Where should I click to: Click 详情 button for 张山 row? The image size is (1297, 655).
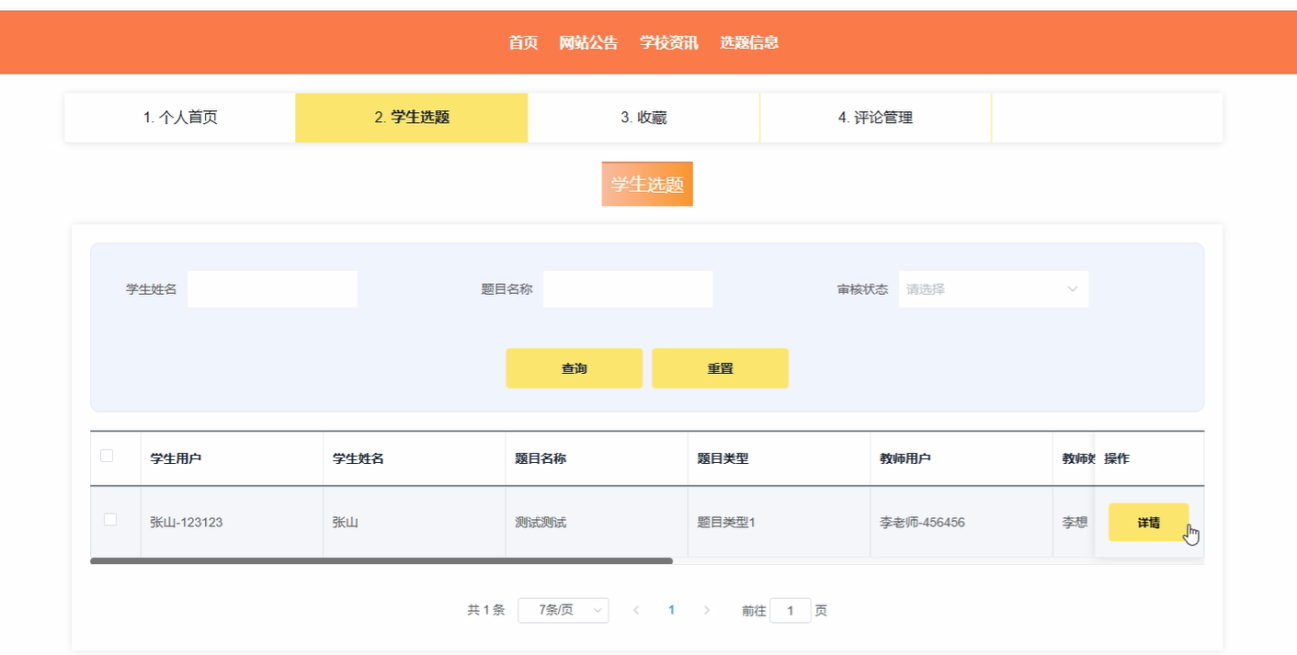[1148, 522]
